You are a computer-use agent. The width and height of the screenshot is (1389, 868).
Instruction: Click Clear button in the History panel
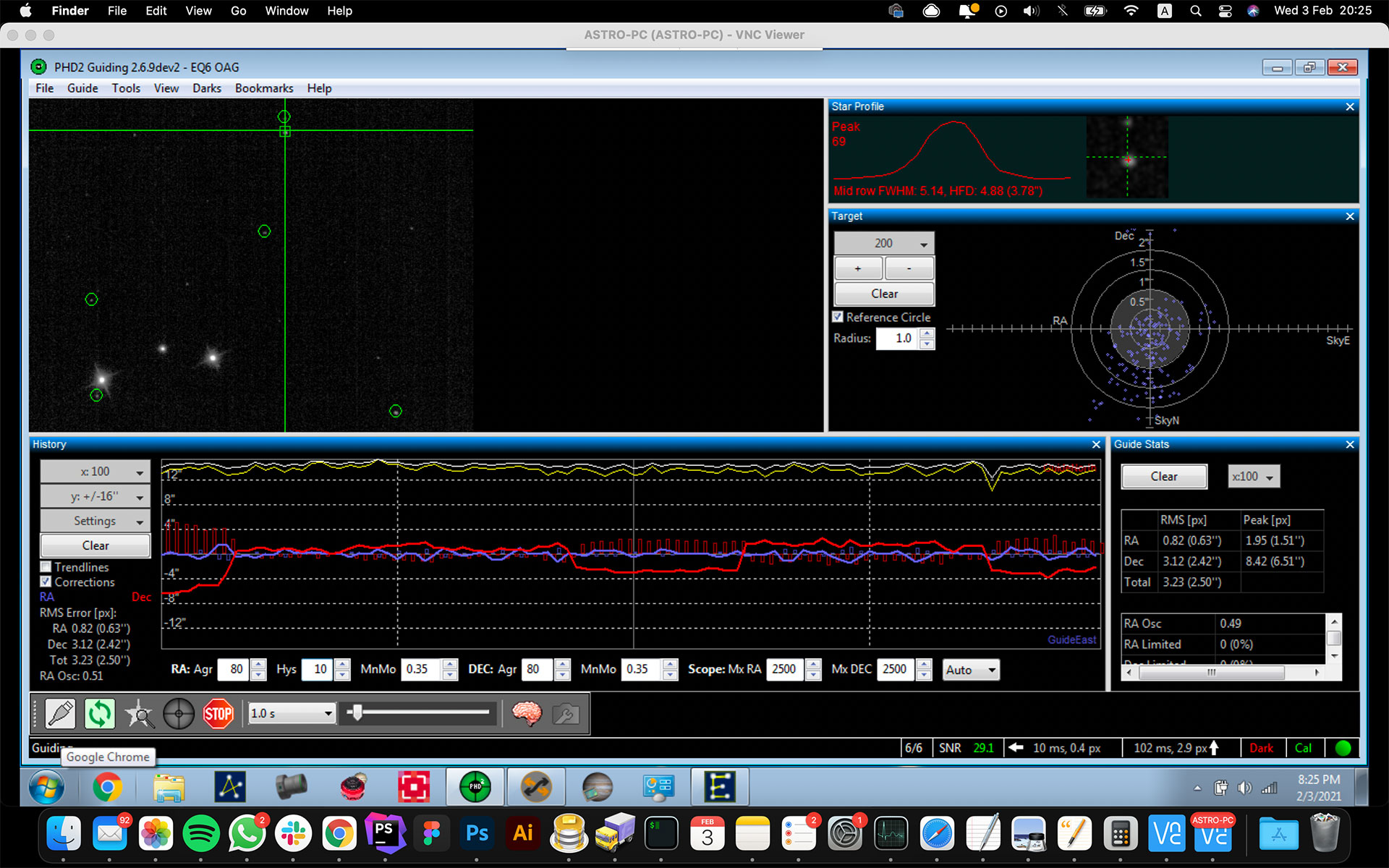(95, 545)
